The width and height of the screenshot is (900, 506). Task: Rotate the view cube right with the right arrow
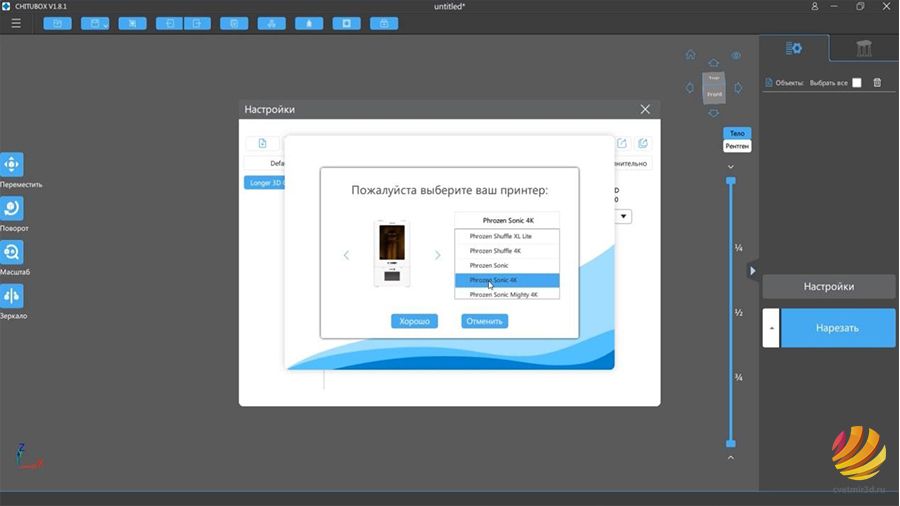click(x=738, y=88)
